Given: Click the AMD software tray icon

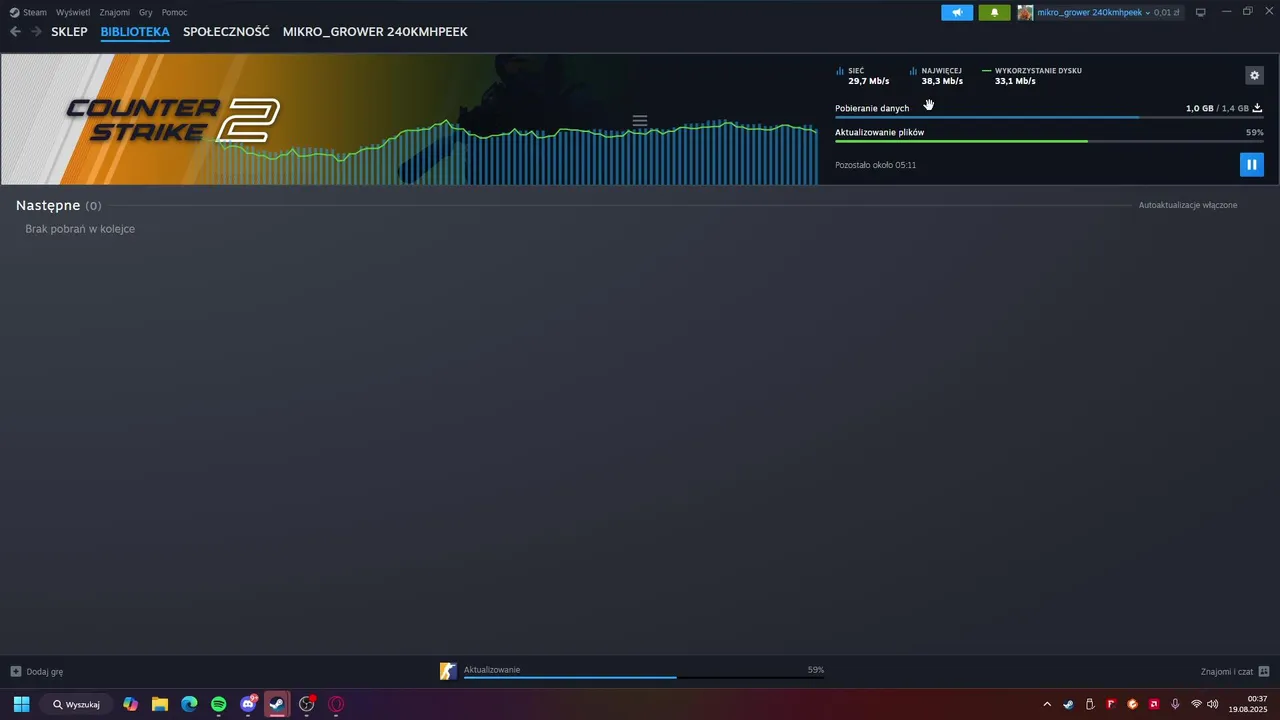Looking at the screenshot, I should click(x=1154, y=704).
